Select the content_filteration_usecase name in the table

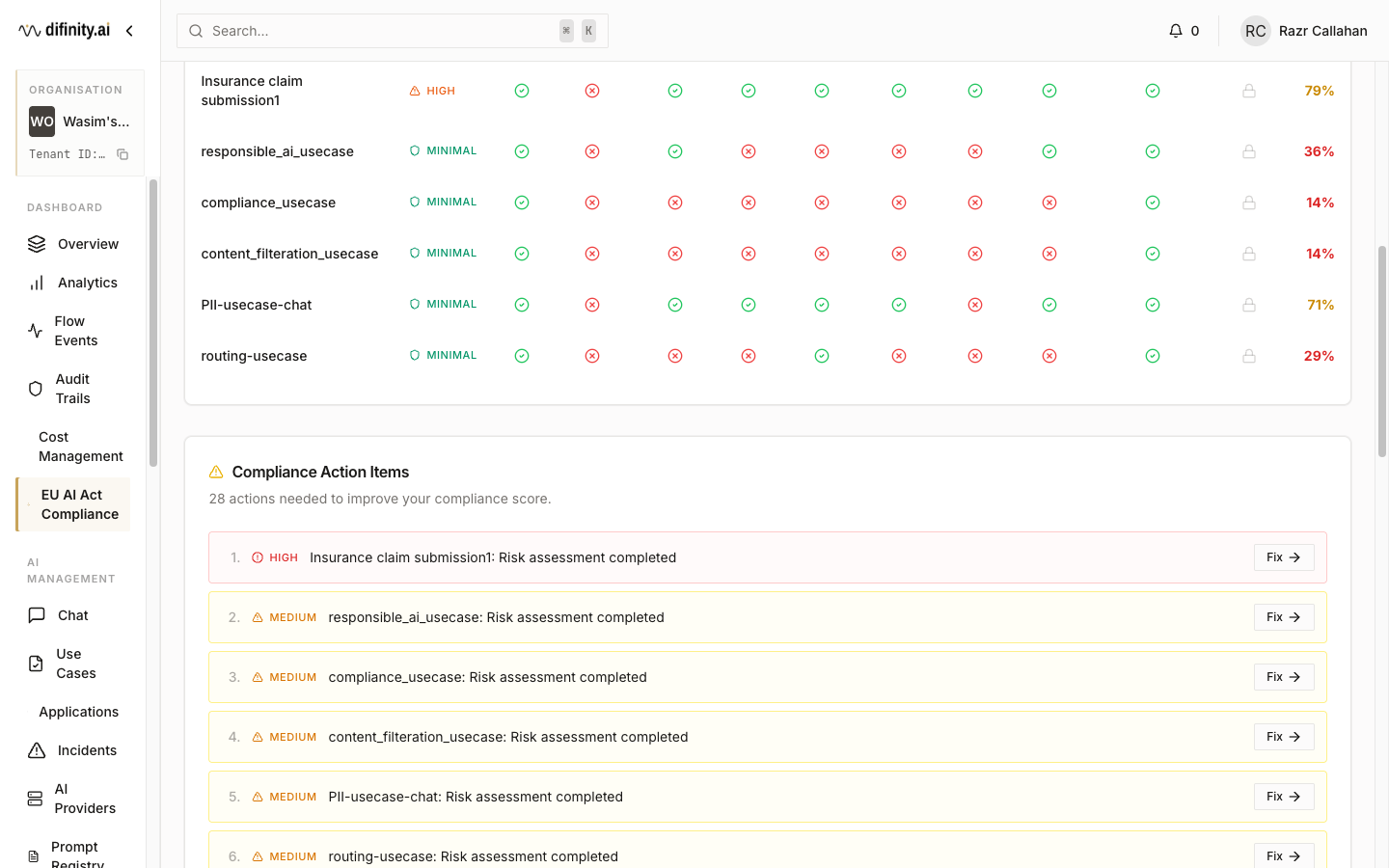tap(289, 254)
